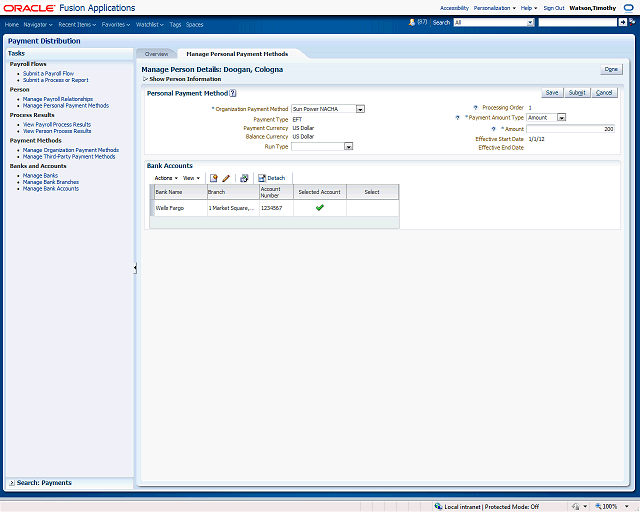Click the Create bank account icon
This screenshot has height=512, width=640.
[x=214, y=178]
